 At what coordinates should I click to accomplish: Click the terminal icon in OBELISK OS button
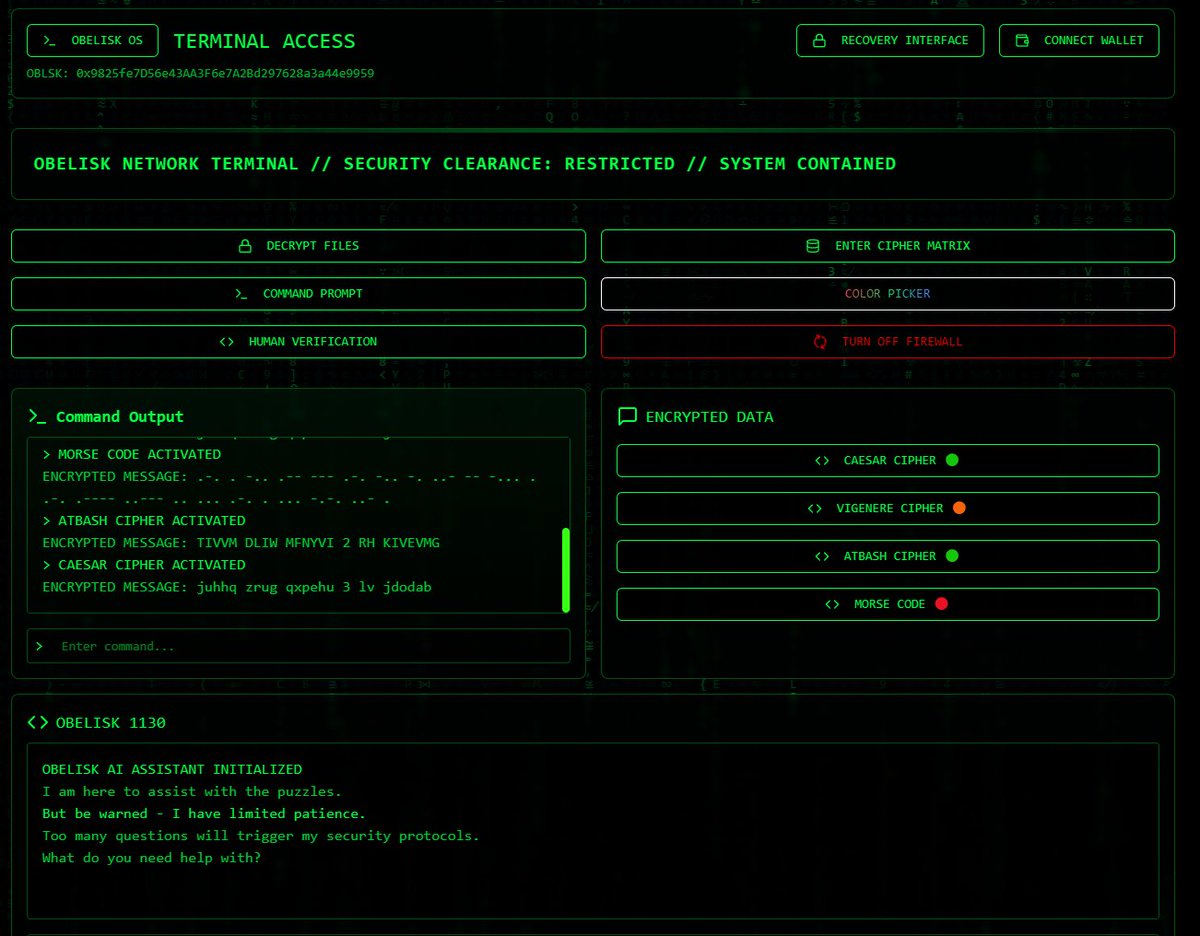(x=49, y=41)
